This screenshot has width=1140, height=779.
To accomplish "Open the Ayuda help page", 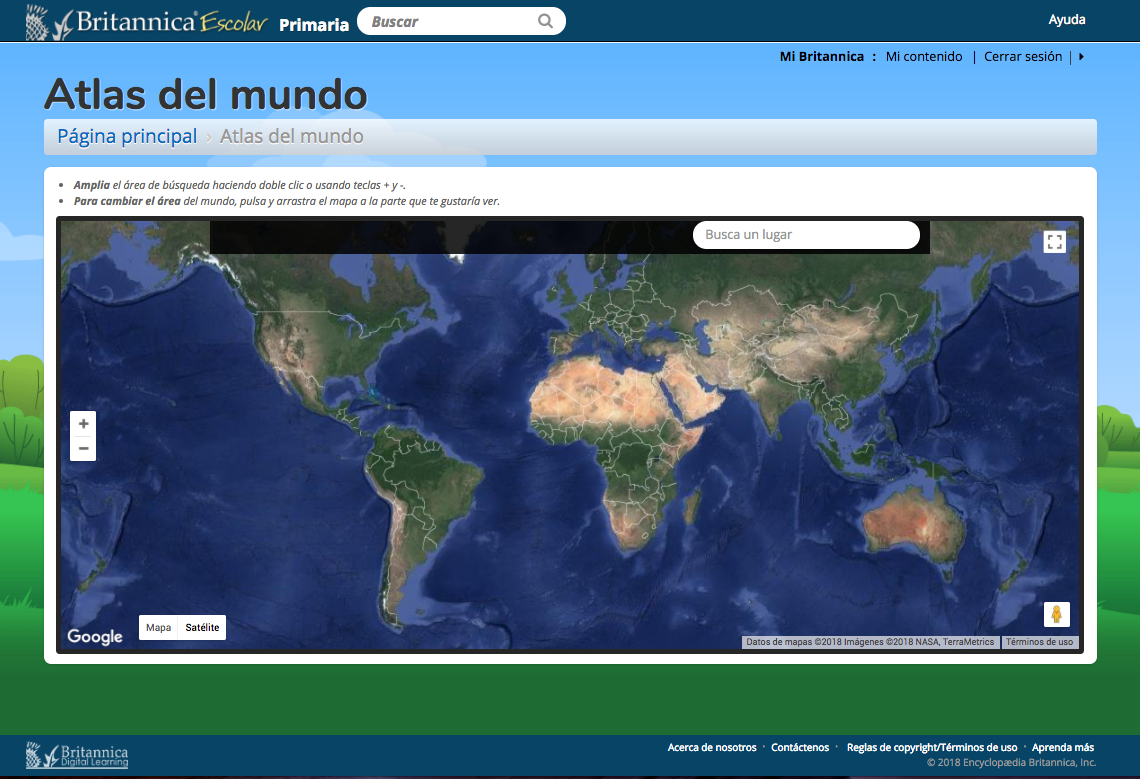I will 1067,20.
